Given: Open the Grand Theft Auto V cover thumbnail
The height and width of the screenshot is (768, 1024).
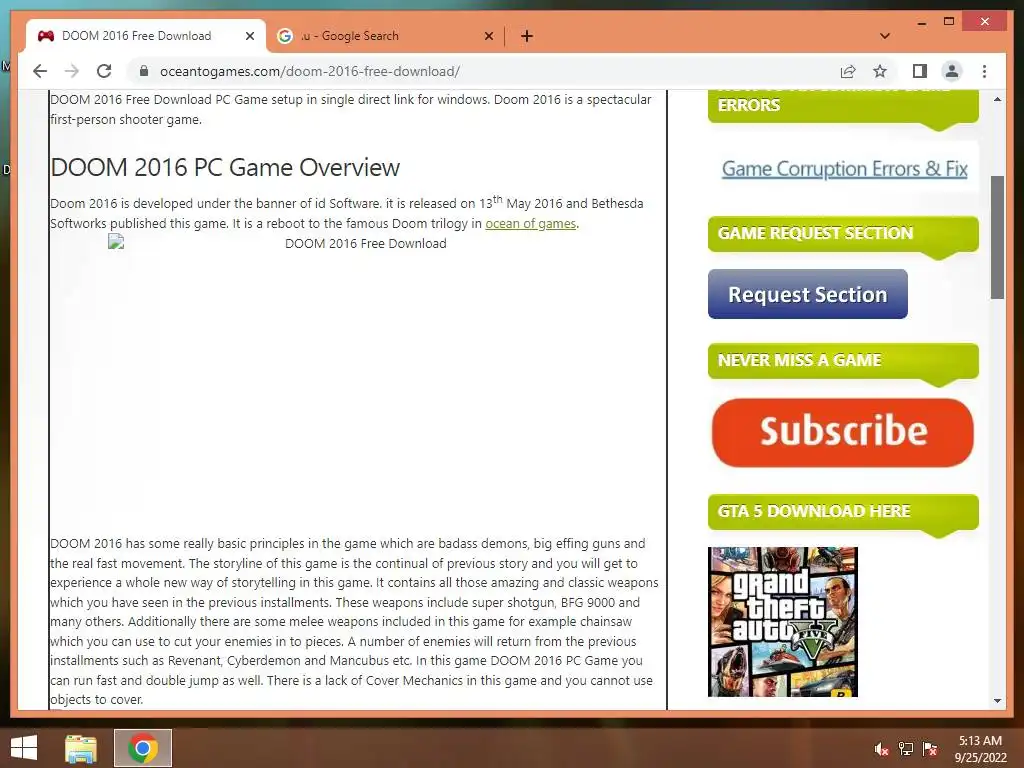Looking at the screenshot, I should click(x=782, y=622).
